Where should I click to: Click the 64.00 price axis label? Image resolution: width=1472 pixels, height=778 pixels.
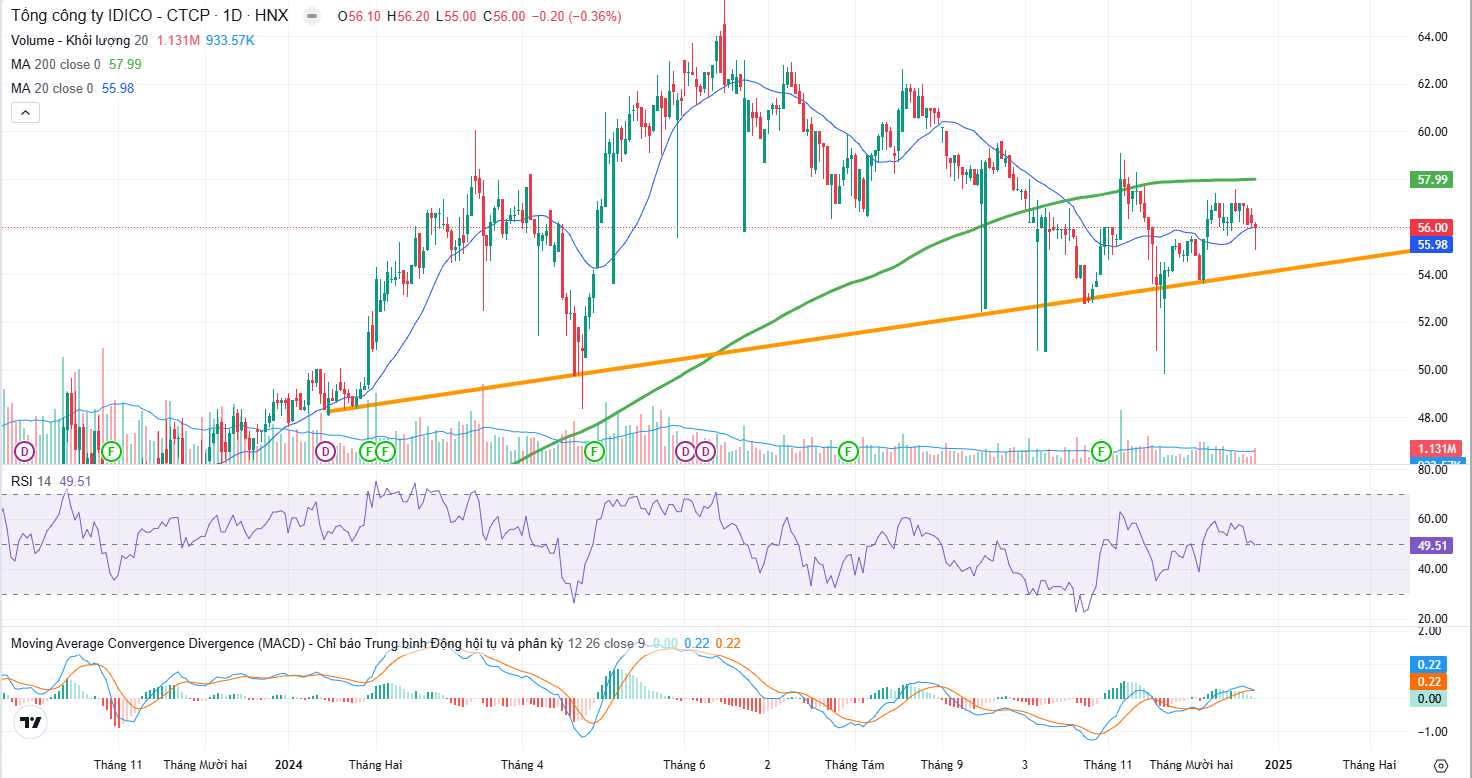[x=1433, y=37]
